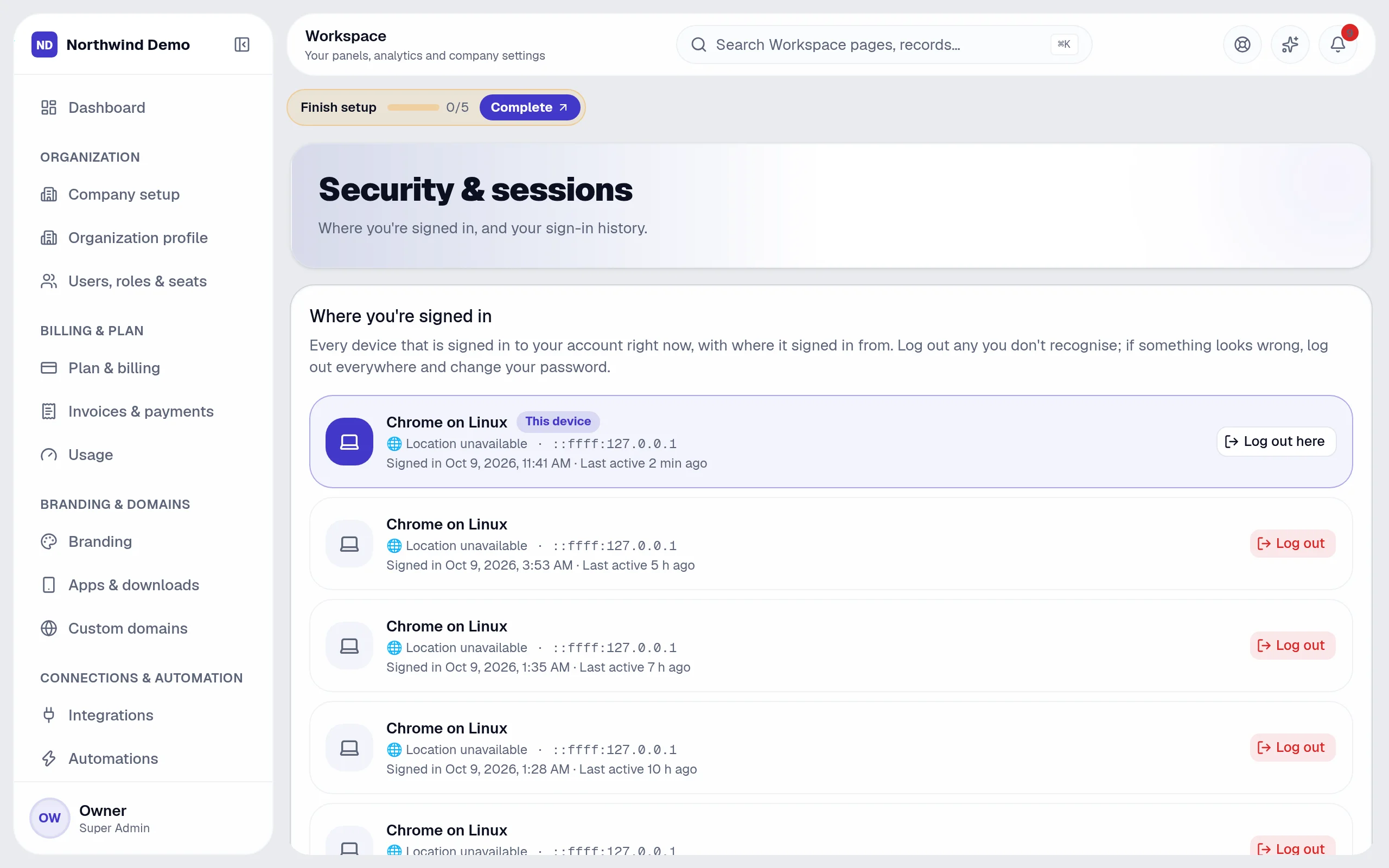Focus the Search Workspace input field
This screenshot has width=1389, height=868.
(884, 44)
